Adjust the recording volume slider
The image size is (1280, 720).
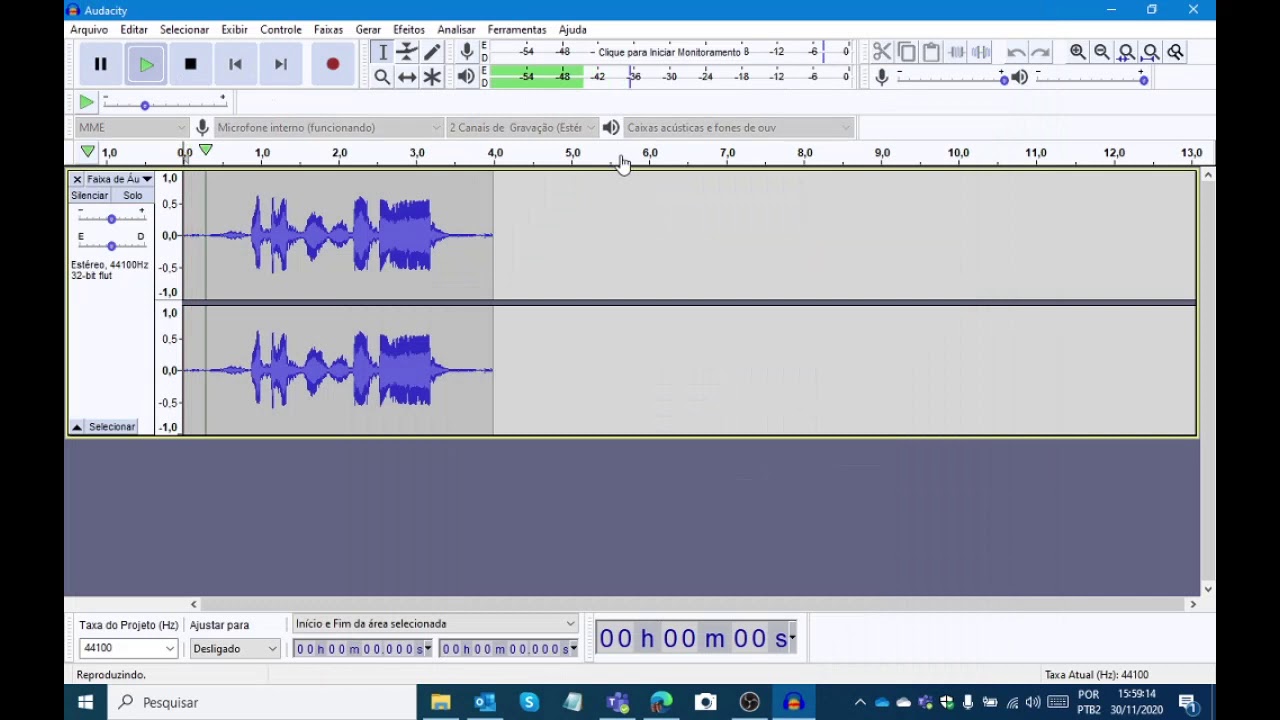click(953, 77)
